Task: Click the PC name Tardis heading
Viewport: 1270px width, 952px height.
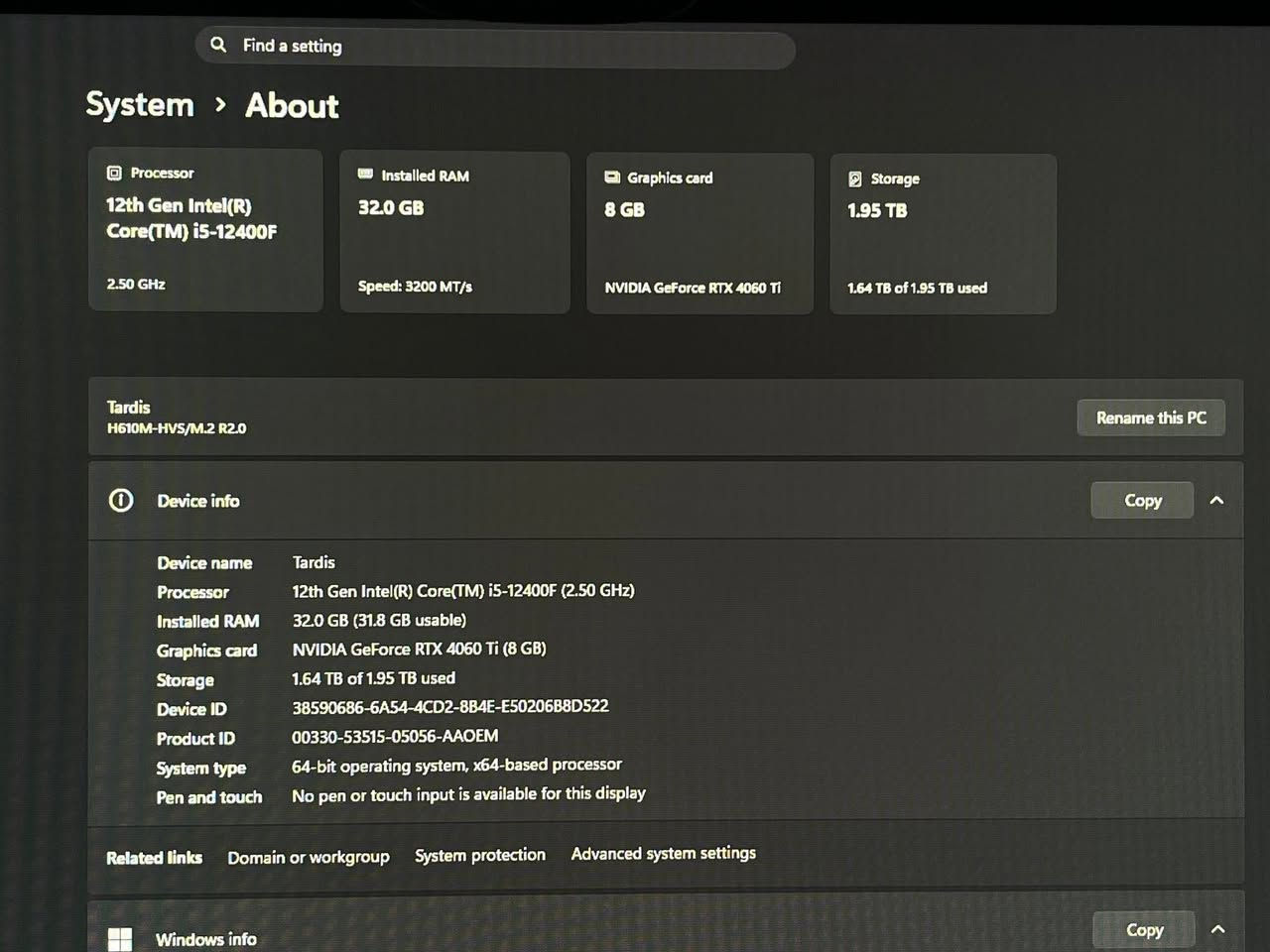Action: [128, 407]
